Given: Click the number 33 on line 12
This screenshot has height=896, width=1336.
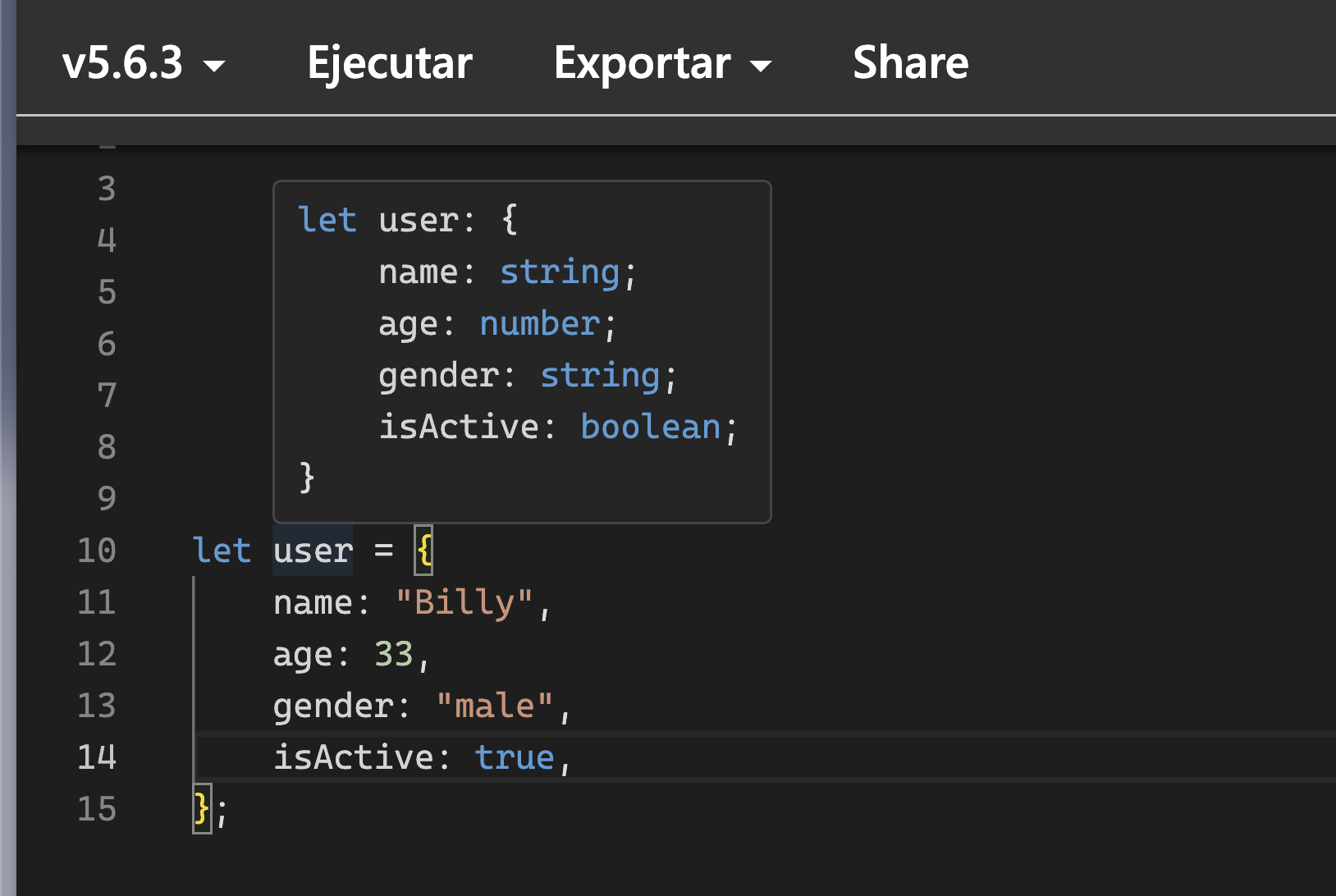Looking at the screenshot, I should (x=394, y=654).
